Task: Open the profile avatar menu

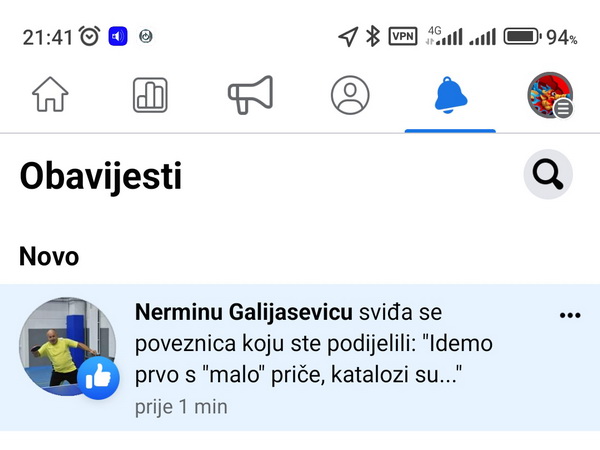Action: click(549, 96)
